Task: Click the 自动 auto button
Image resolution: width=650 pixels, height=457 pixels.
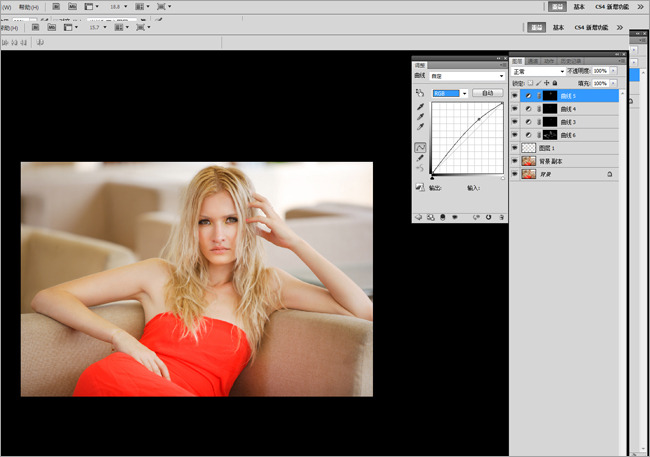Action: [488, 93]
